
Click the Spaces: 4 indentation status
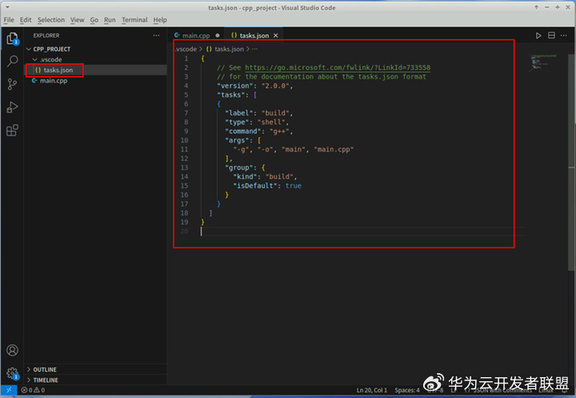tap(407, 390)
